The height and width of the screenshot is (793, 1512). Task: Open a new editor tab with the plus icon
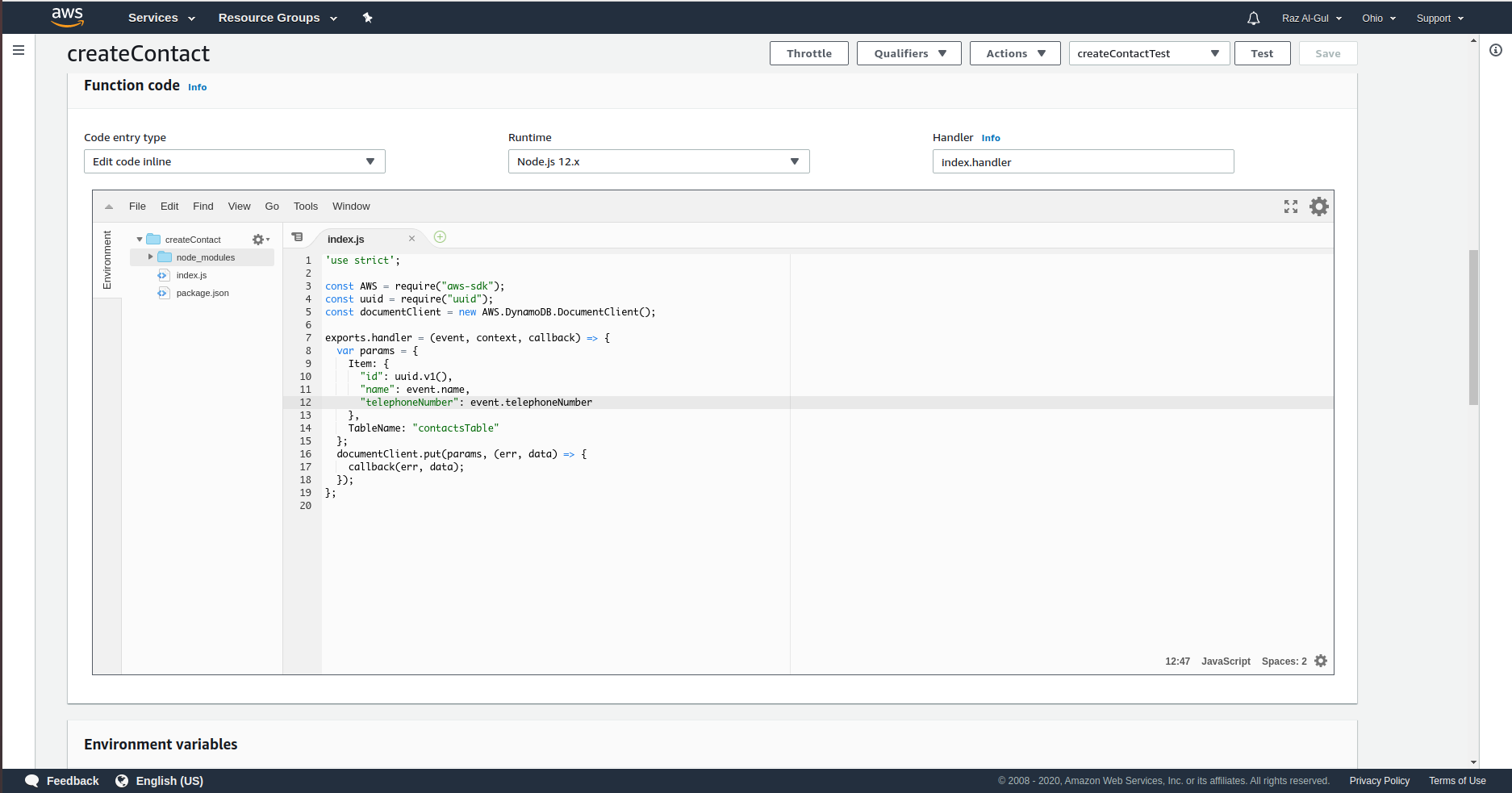(440, 236)
